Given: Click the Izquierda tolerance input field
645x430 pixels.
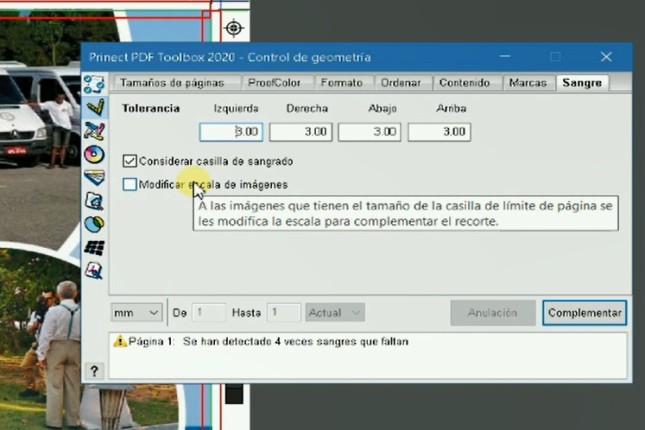Looking at the screenshot, I should (231, 131).
